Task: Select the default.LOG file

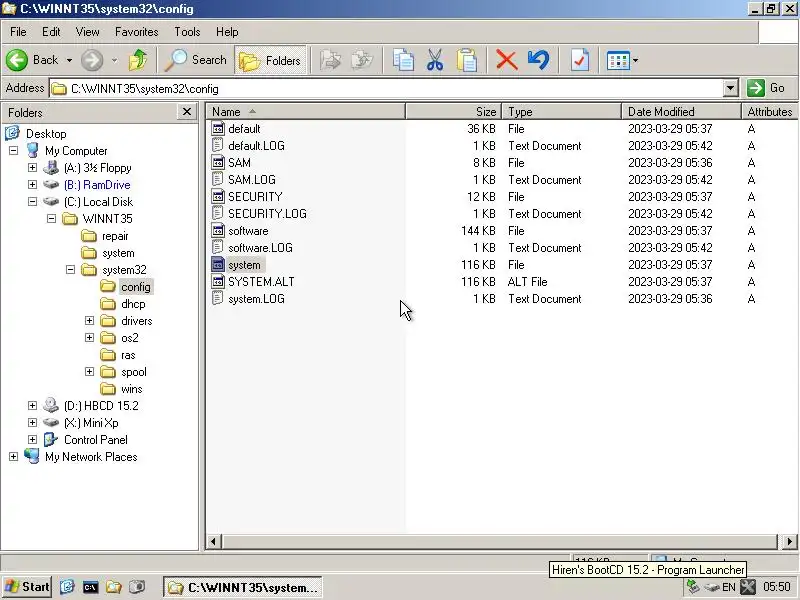Action: 256,145
